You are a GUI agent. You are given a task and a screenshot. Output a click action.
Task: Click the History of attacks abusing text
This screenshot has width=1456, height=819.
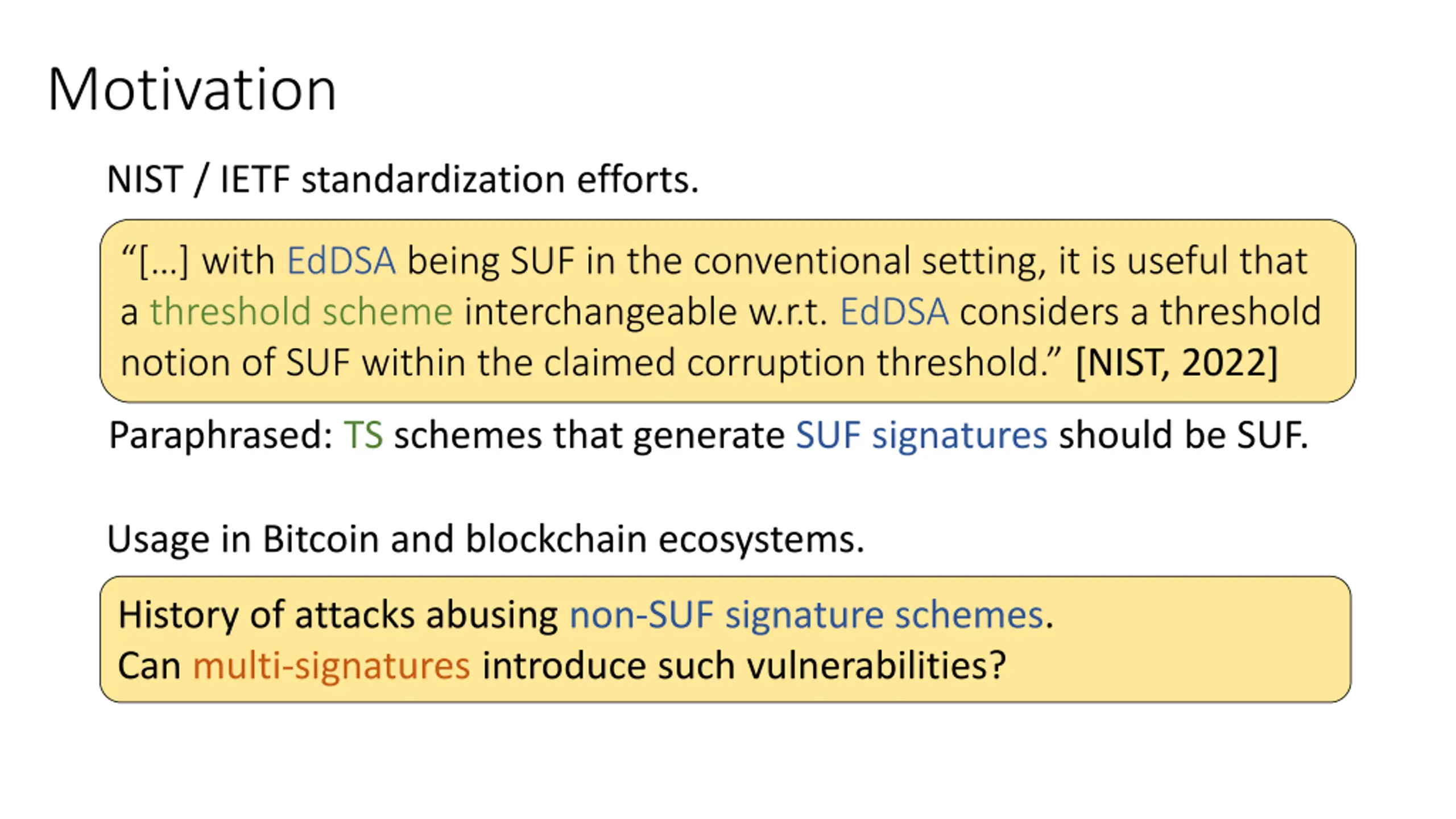(338, 615)
